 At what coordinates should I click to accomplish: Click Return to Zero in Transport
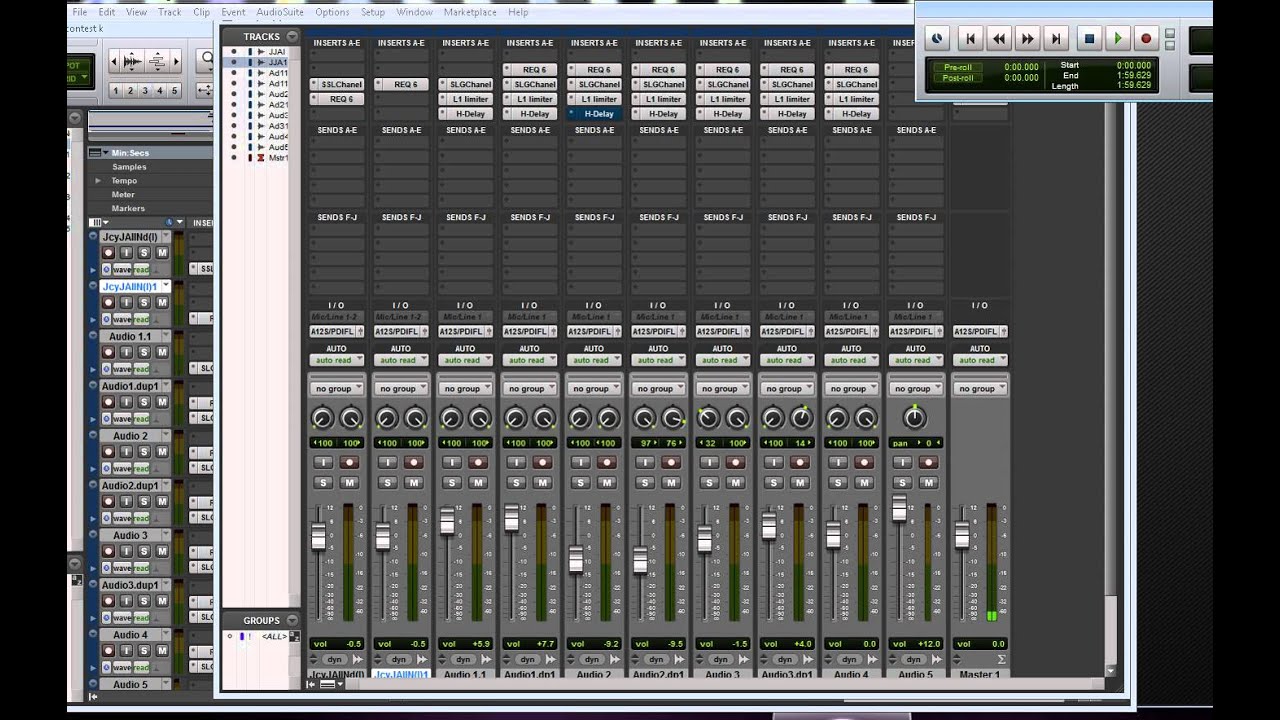click(969, 39)
